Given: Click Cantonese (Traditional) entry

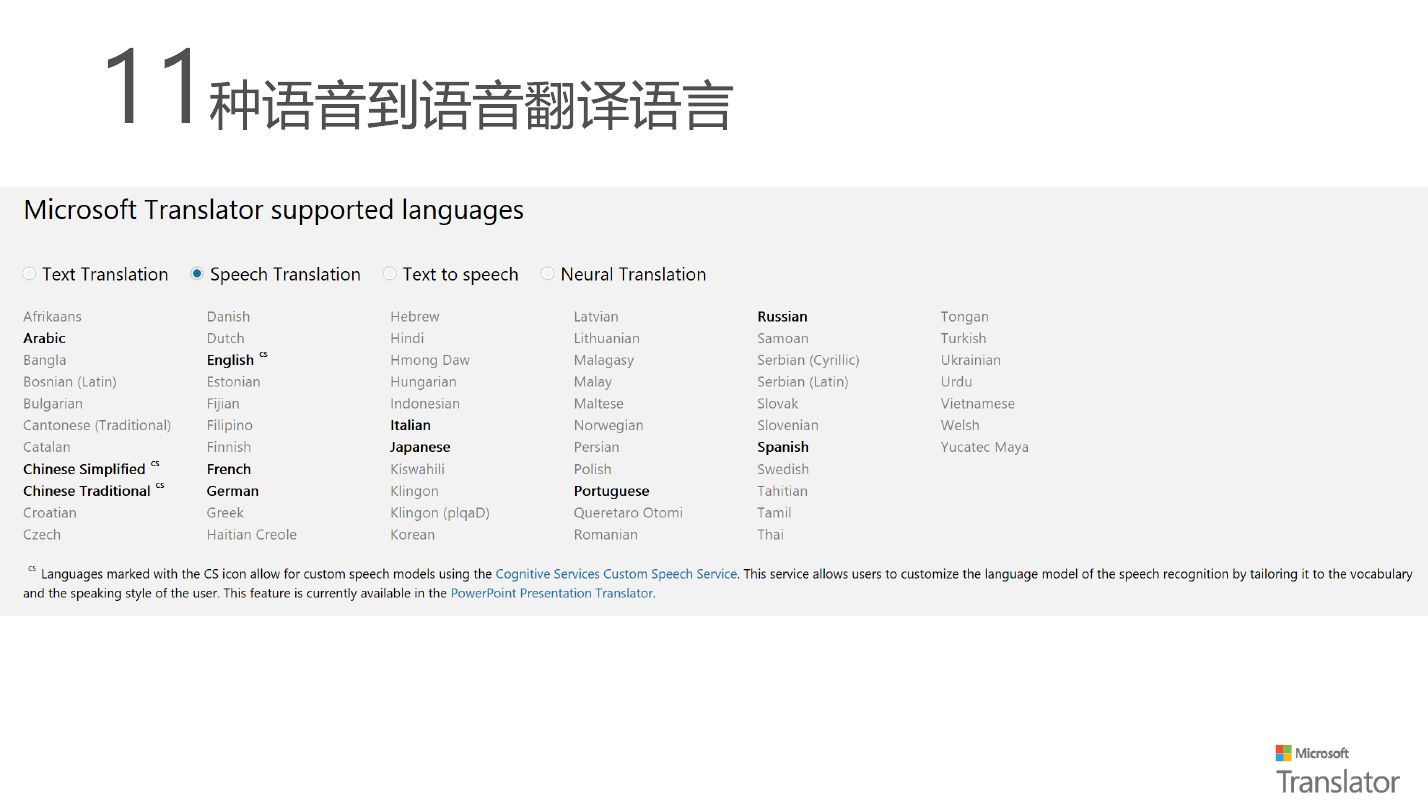Looking at the screenshot, I should pyautogui.click(x=97, y=425).
